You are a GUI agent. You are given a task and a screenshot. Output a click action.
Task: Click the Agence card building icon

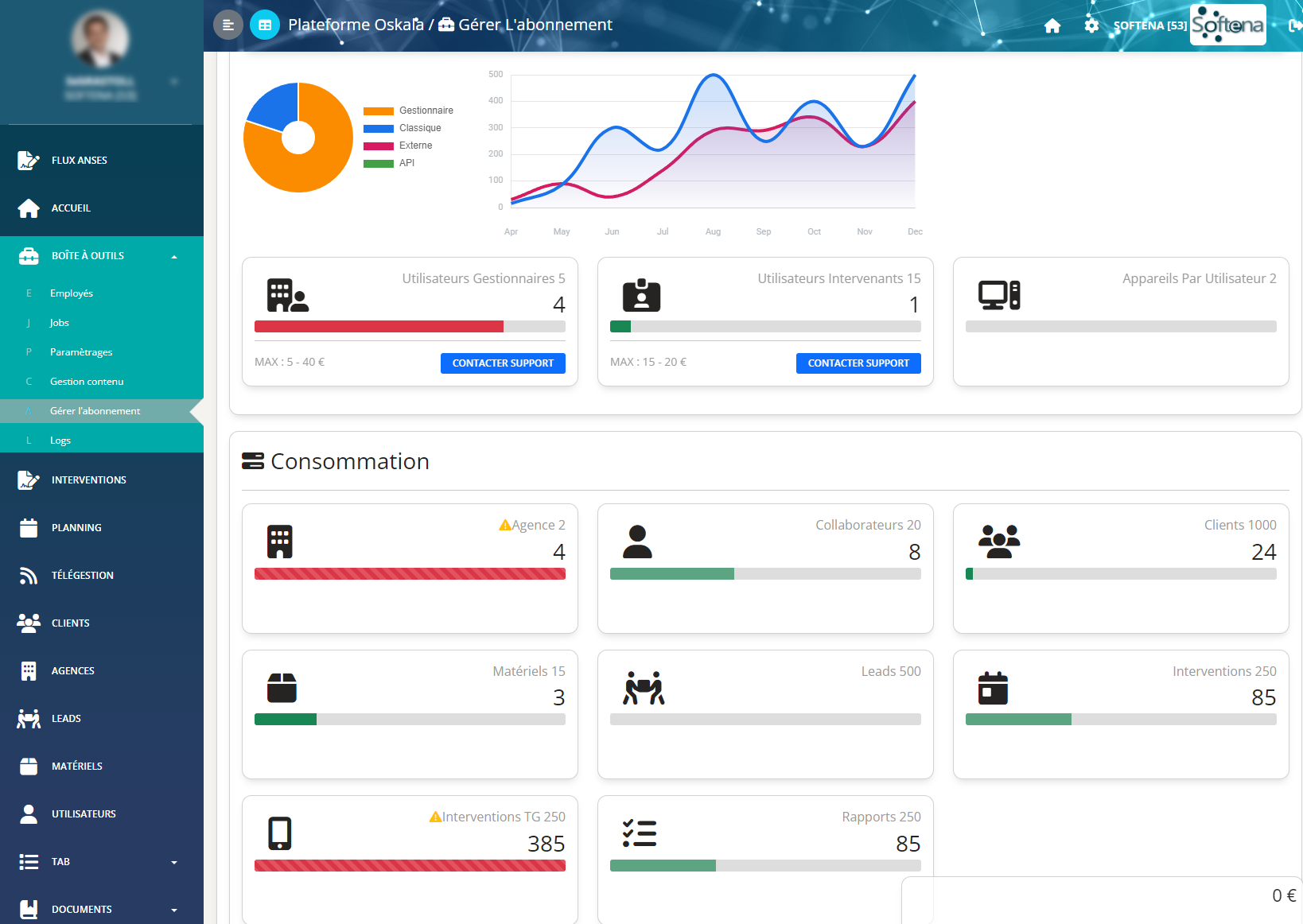tap(280, 542)
